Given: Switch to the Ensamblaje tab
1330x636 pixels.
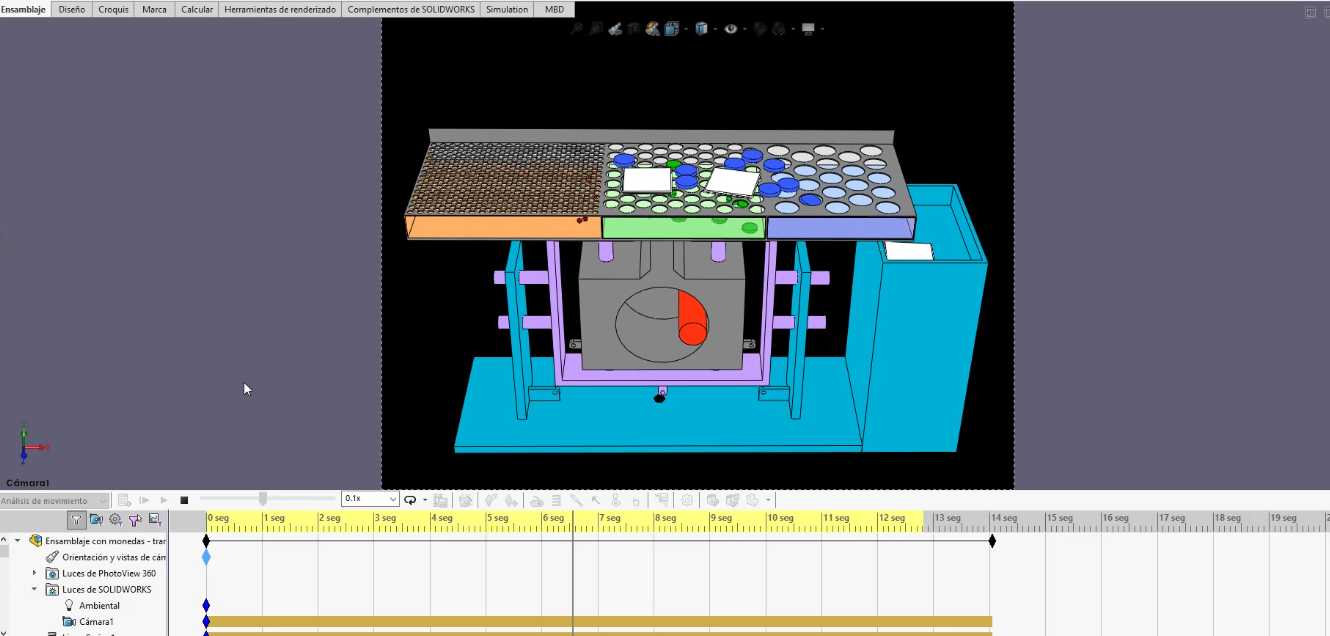Looking at the screenshot, I should (x=23, y=9).
